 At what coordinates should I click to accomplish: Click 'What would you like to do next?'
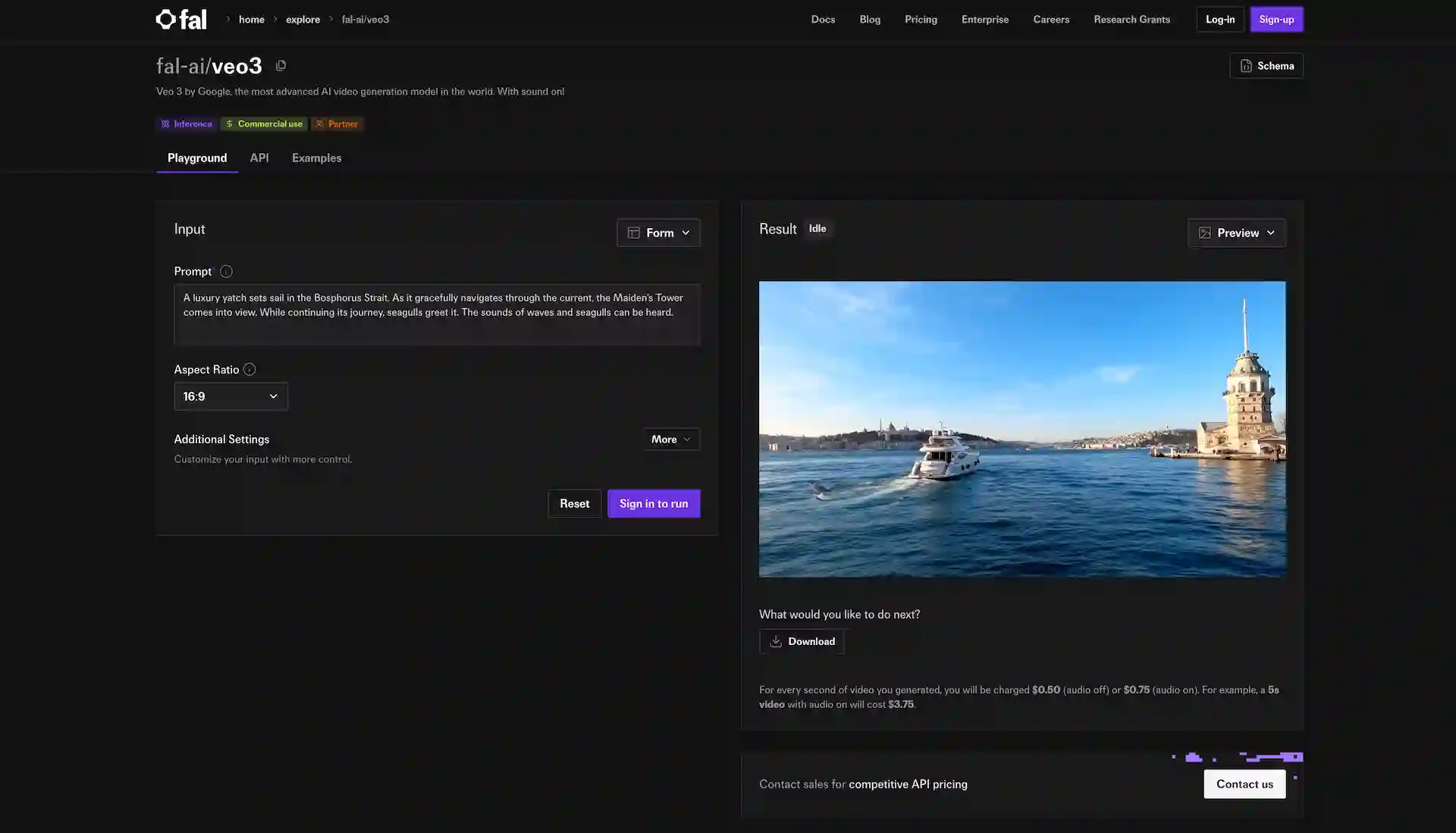point(839,614)
